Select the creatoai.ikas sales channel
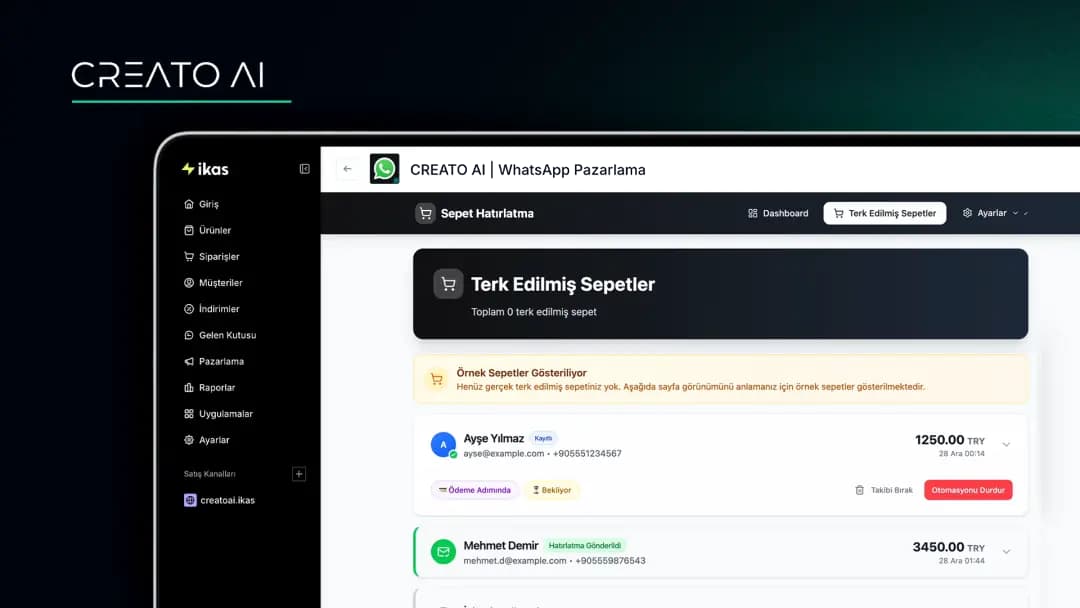 226,500
